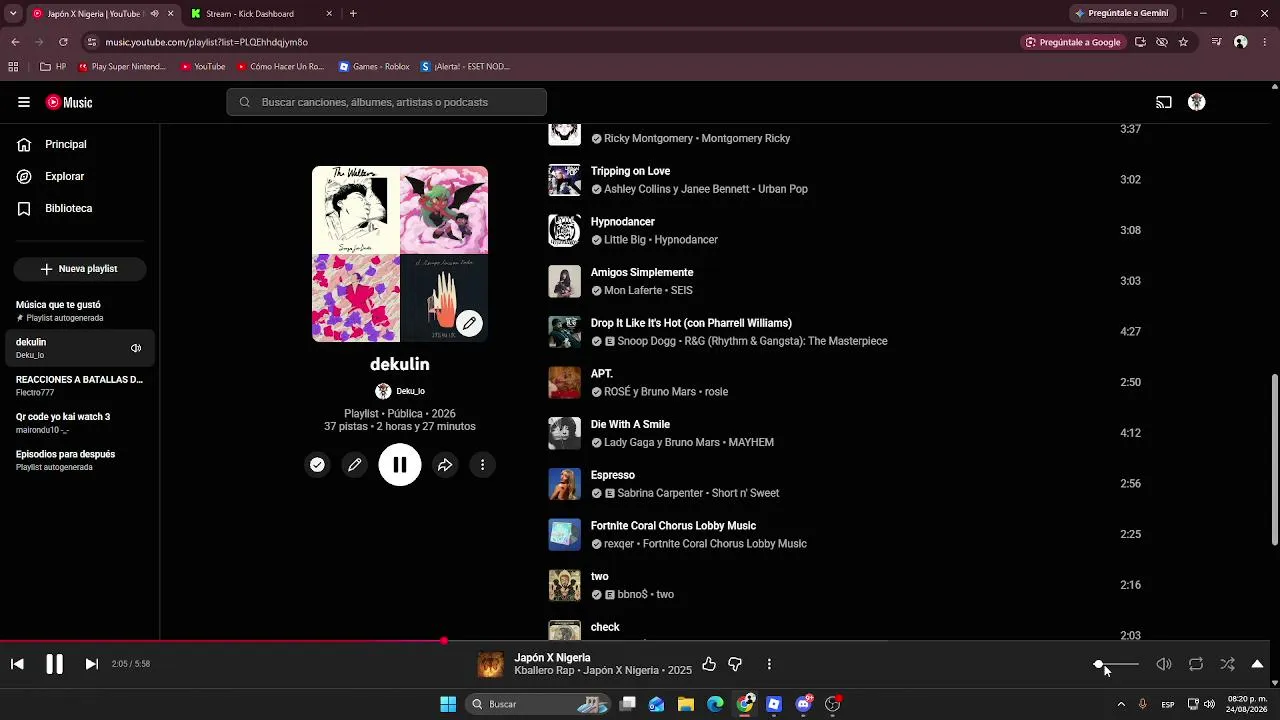This screenshot has width=1280, height=720.
Task: Select Explorar in the sidebar
Action: [x=80, y=176]
